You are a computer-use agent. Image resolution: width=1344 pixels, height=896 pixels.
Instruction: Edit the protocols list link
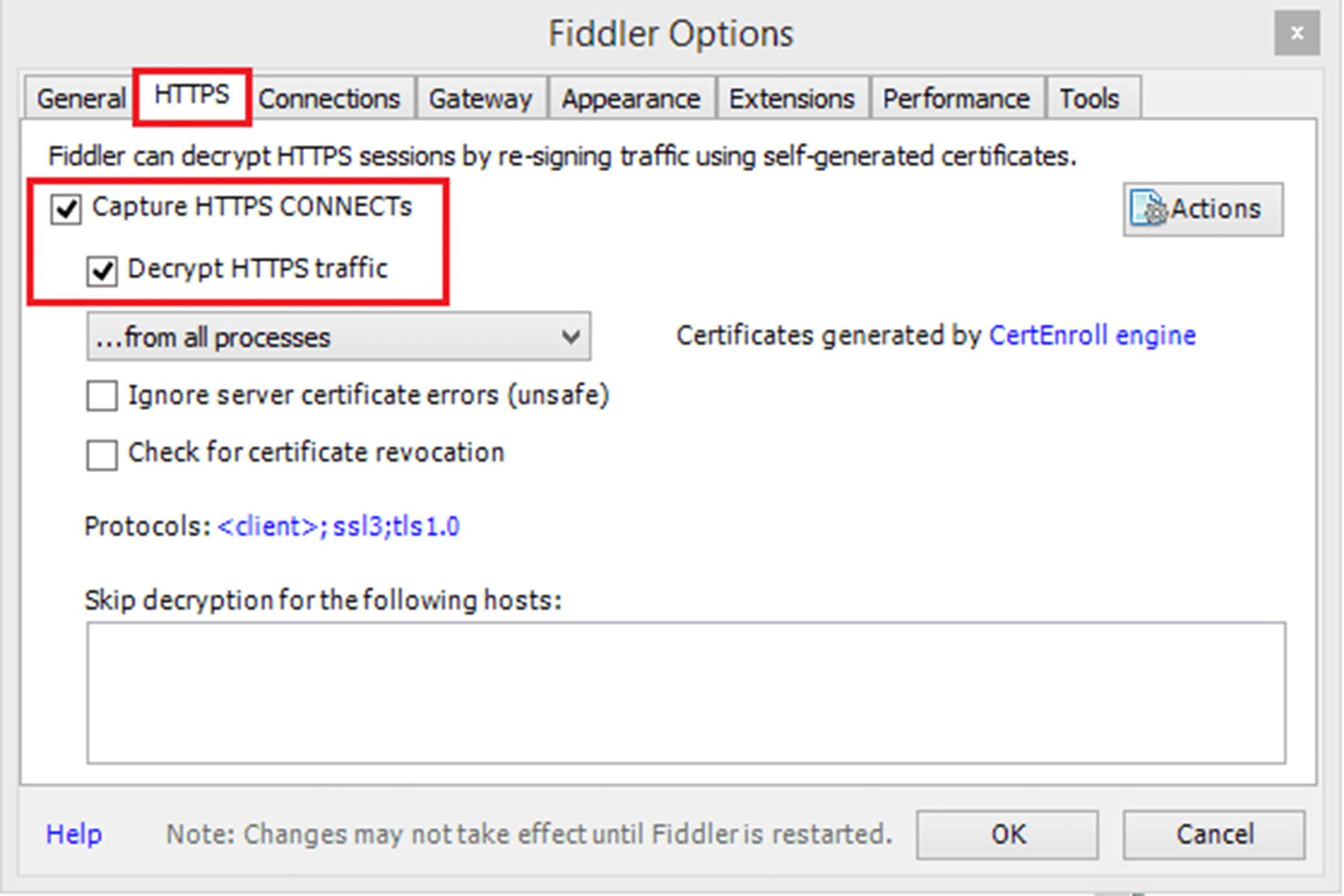point(338,526)
